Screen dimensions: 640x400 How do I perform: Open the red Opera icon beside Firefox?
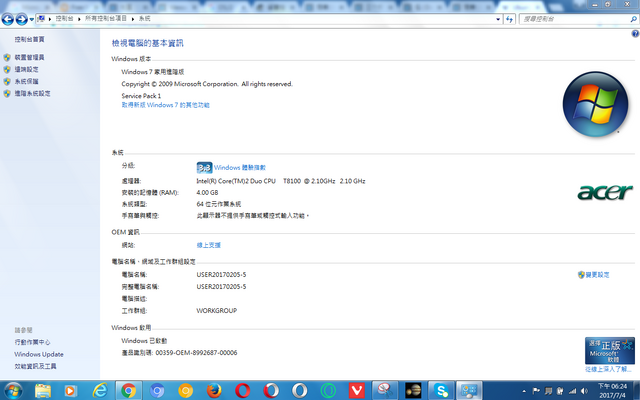tap(242, 391)
